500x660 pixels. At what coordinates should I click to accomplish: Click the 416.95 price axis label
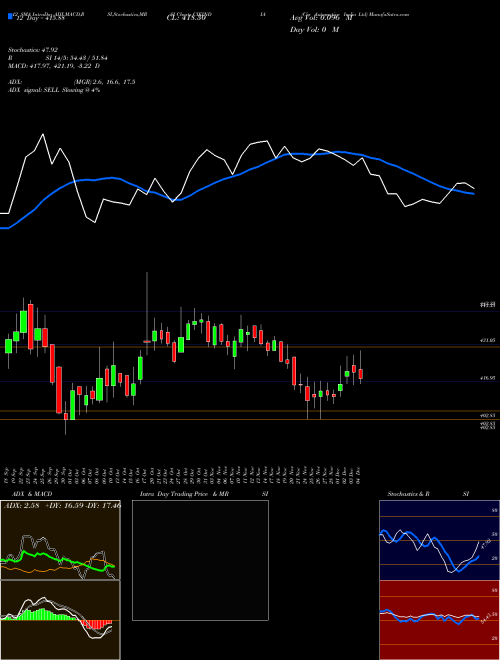[488, 378]
